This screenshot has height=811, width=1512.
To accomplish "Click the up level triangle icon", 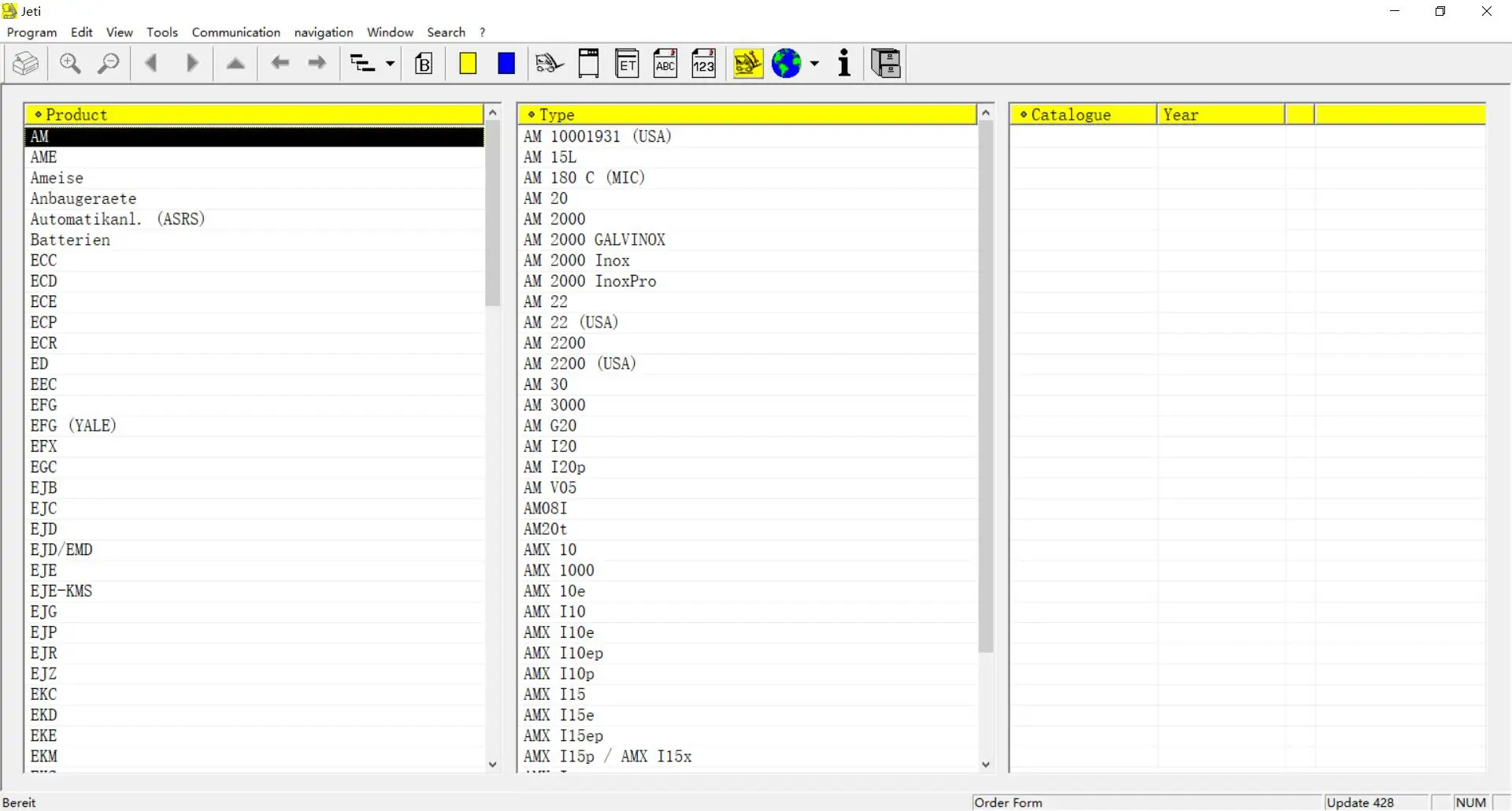I will coord(235,63).
